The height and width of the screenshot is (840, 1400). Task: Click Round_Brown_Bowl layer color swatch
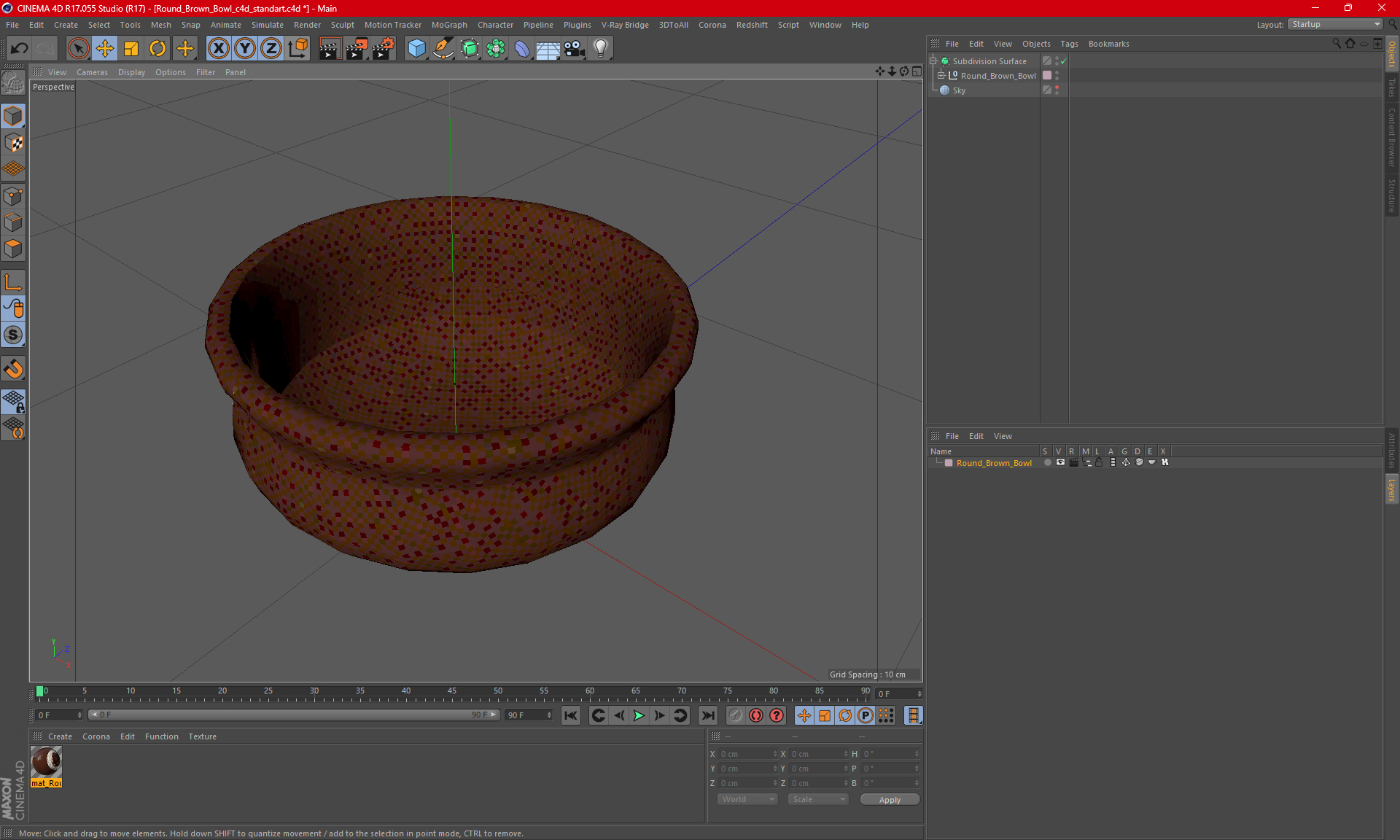pos(949,463)
